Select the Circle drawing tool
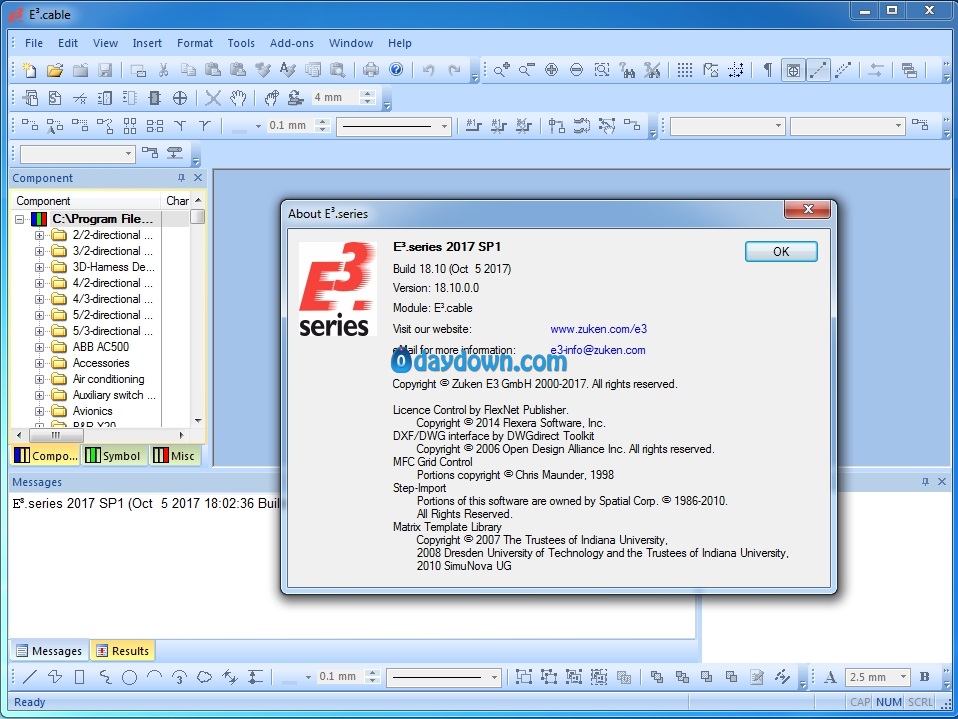This screenshot has height=719, width=958. pyautogui.click(x=129, y=677)
